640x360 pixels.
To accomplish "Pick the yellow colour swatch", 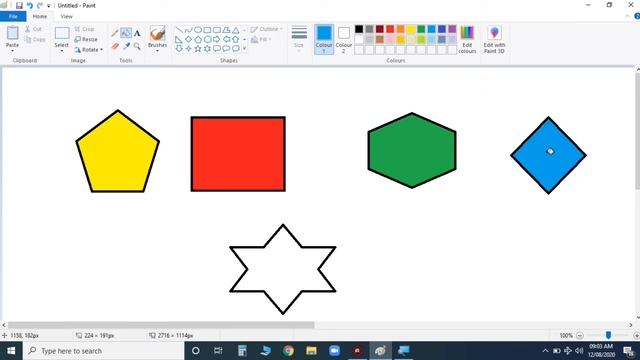I will coord(411,29).
